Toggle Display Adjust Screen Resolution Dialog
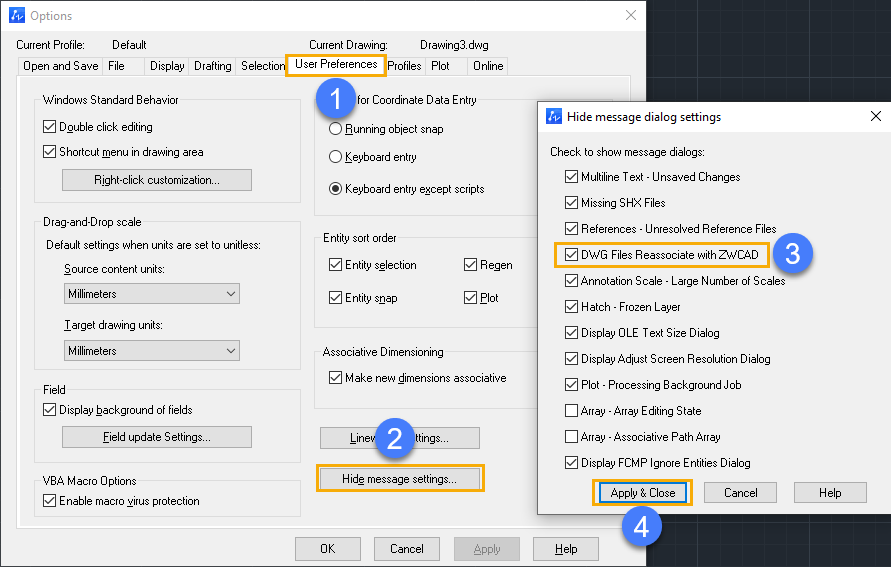 pyautogui.click(x=572, y=359)
